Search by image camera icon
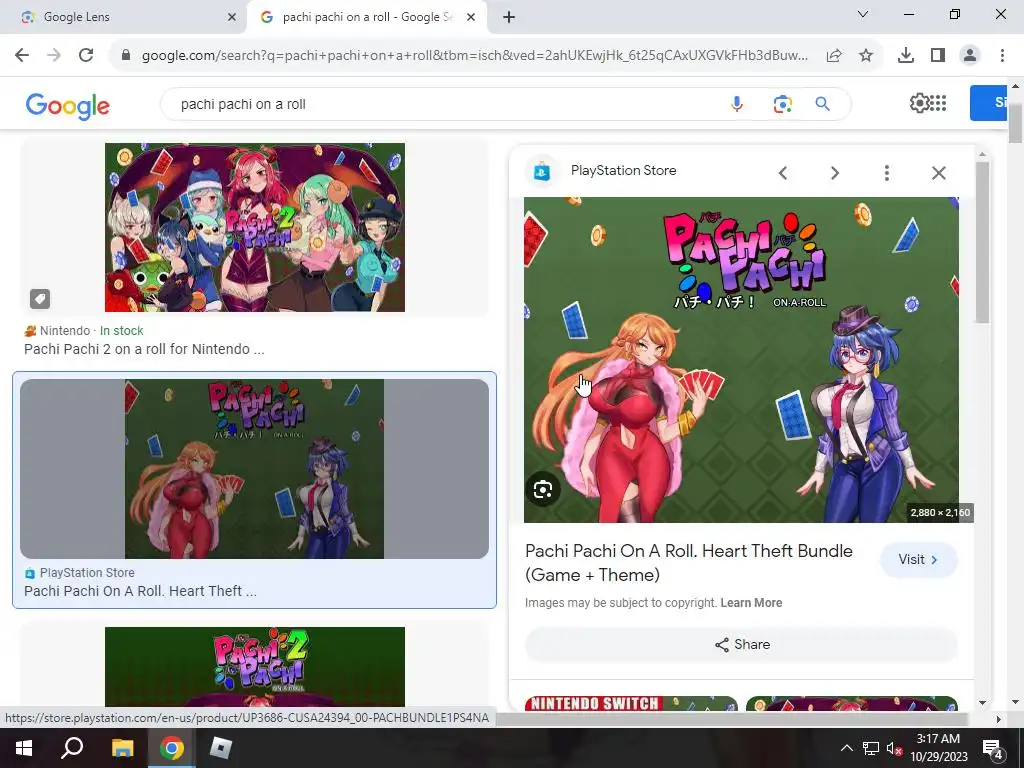Viewport: 1024px width, 768px height. point(782,104)
